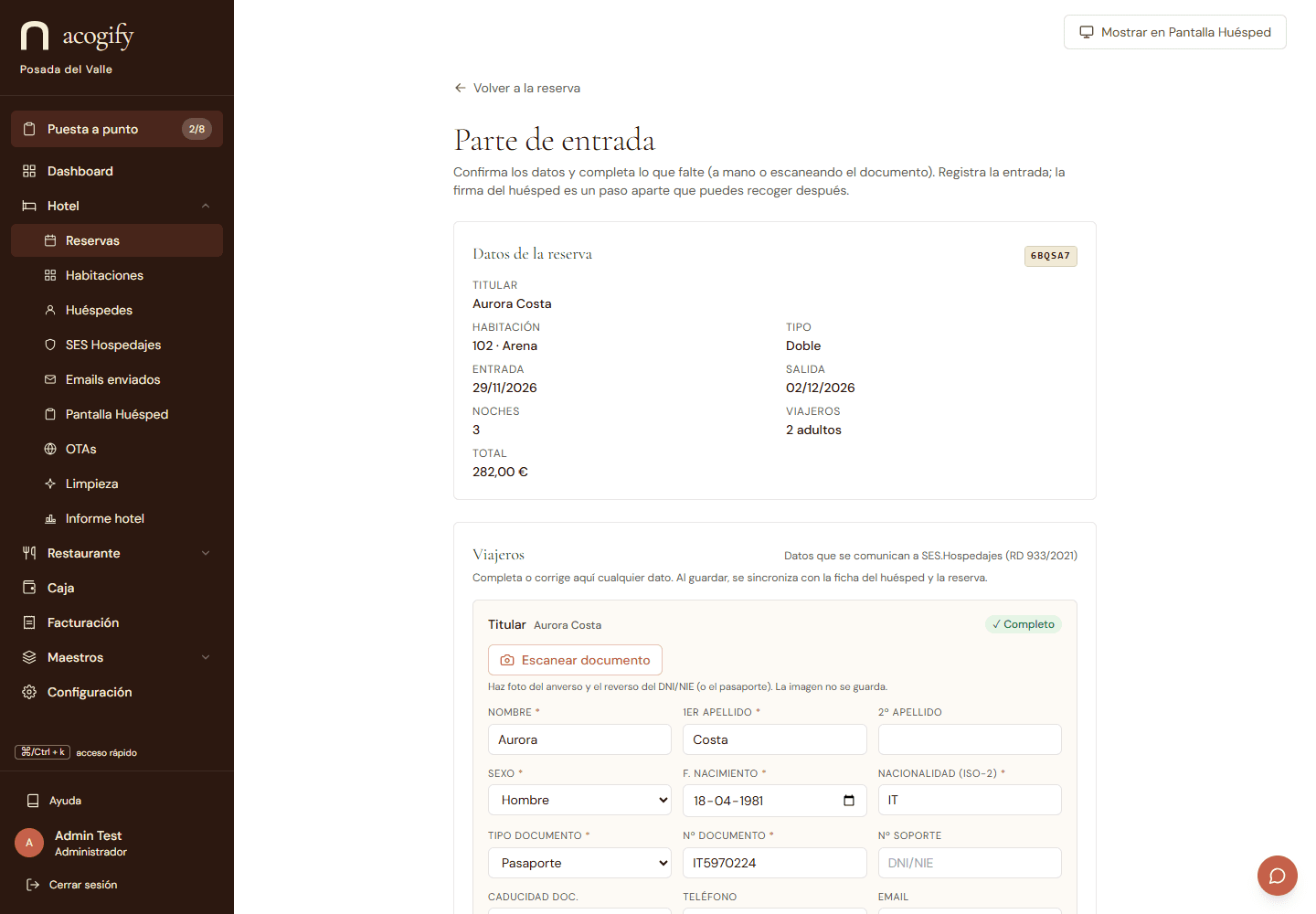Collapse the Hotel menu section
The image size is (1316, 914).
point(206,206)
